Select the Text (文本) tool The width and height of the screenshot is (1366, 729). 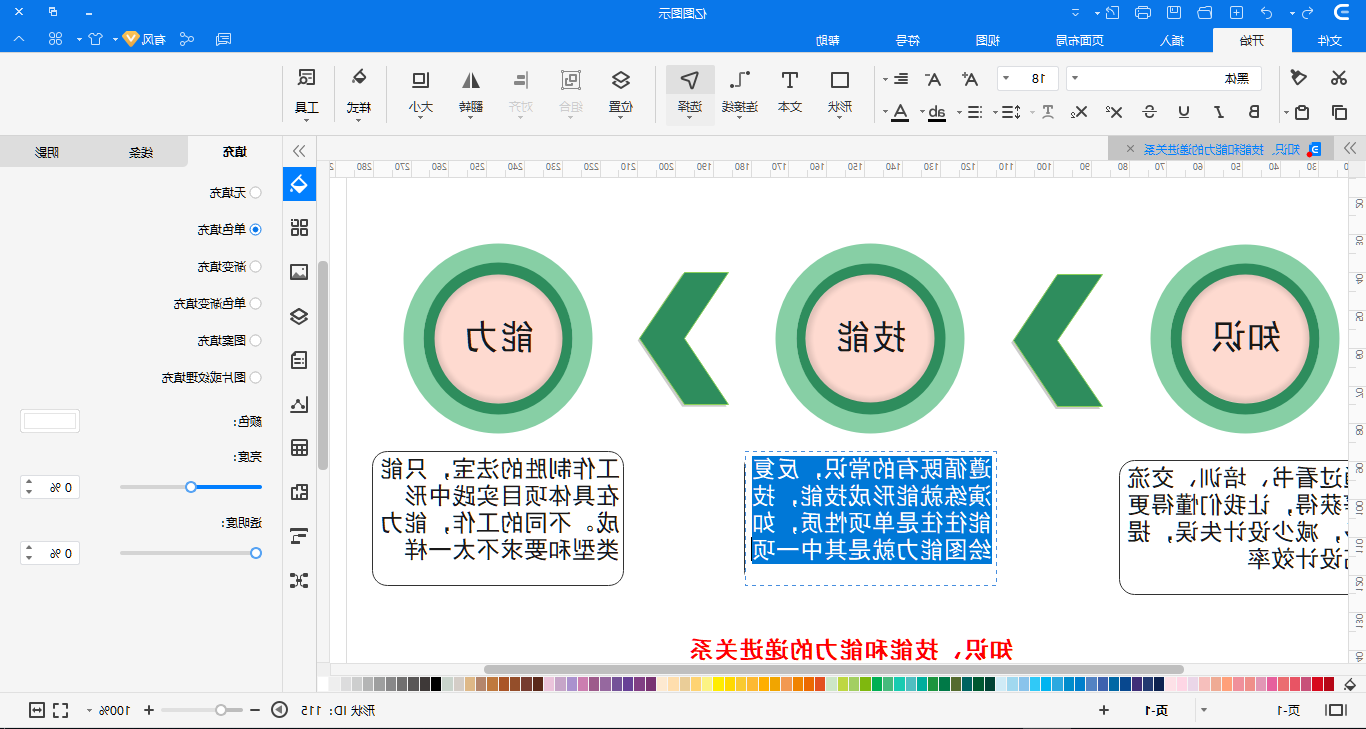coord(790,91)
